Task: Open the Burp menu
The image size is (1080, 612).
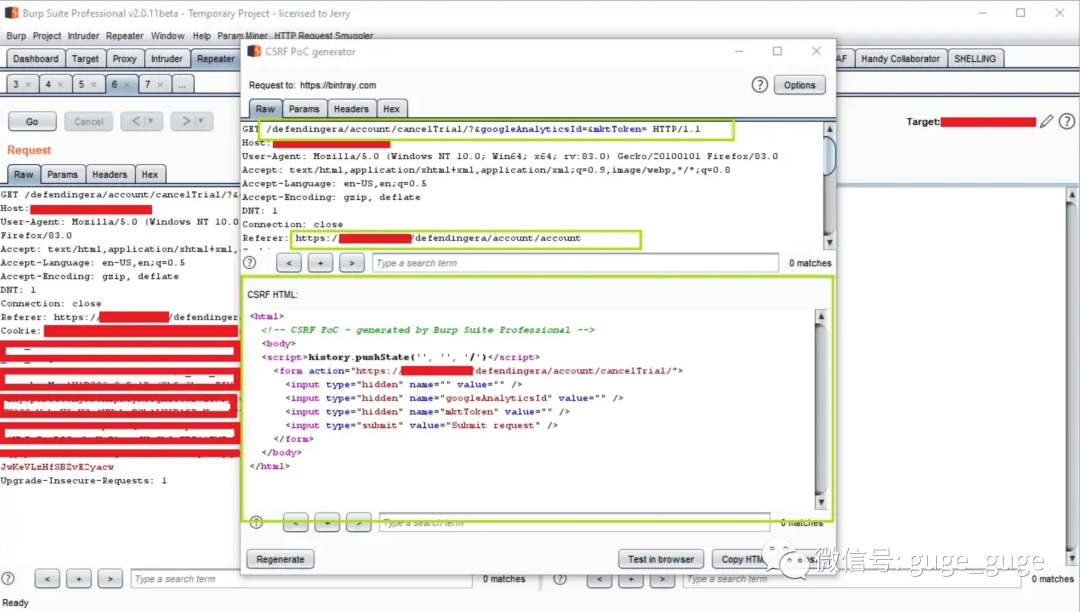Action: [16, 36]
